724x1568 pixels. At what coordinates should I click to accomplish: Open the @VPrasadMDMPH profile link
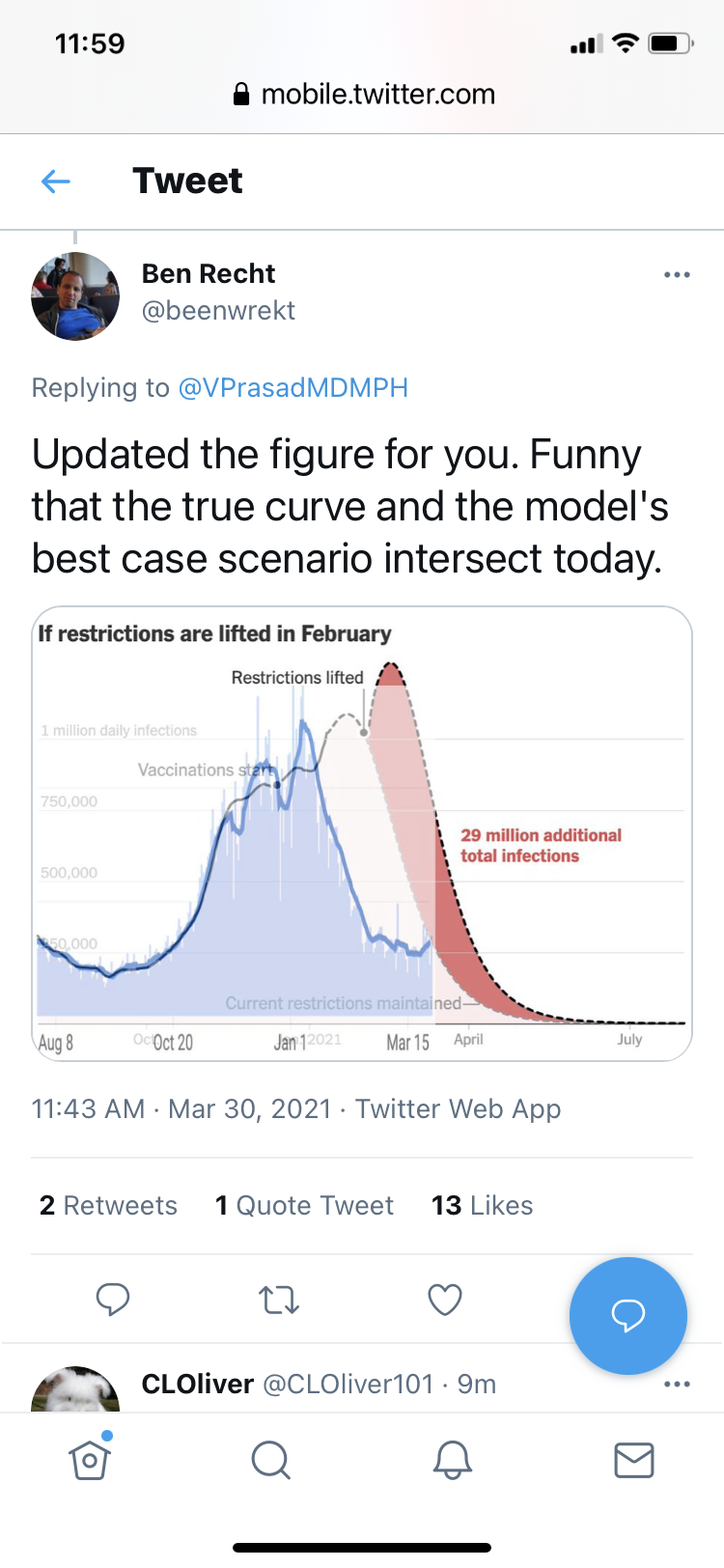(292, 387)
